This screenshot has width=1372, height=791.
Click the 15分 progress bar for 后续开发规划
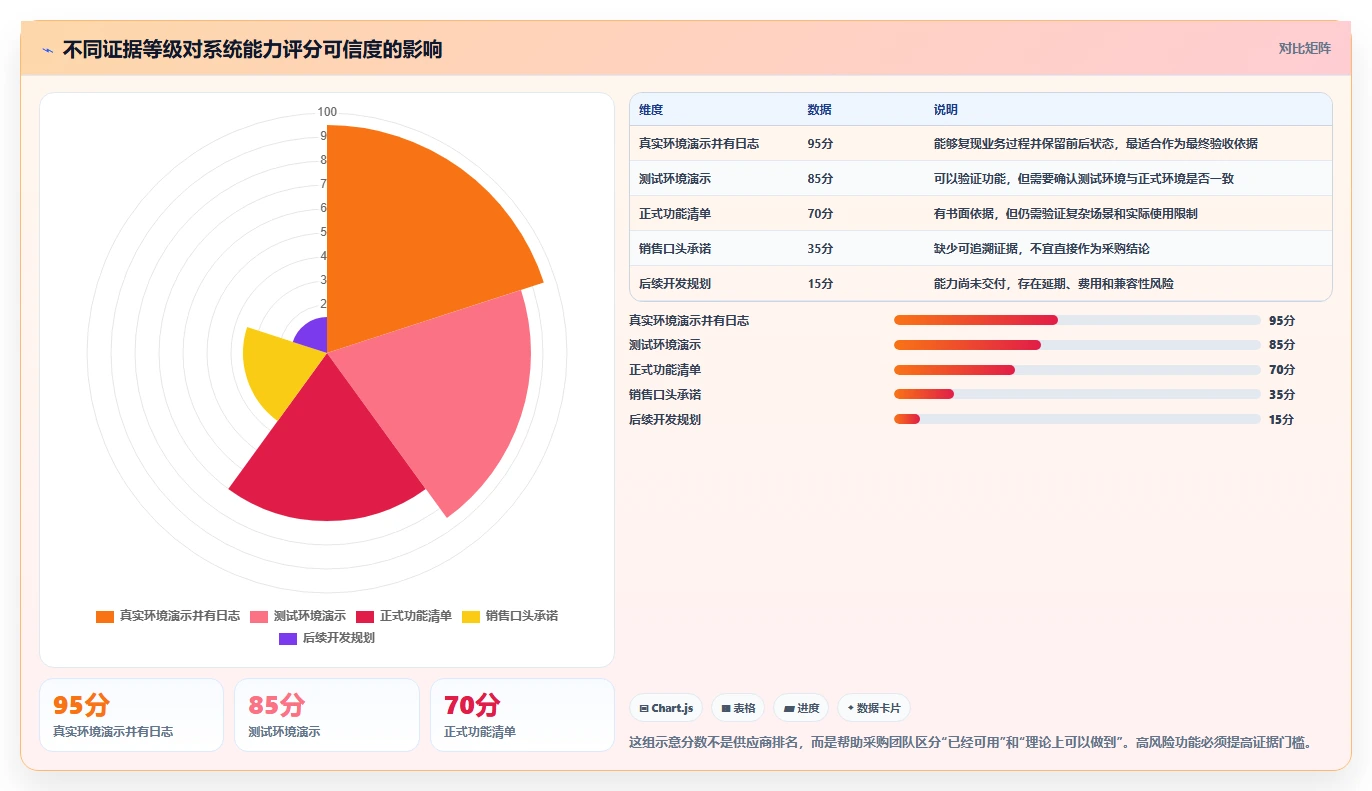1077,419
